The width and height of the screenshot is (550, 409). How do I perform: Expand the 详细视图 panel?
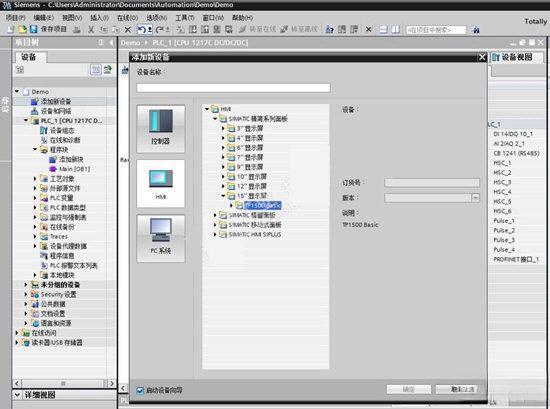(x=17, y=395)
